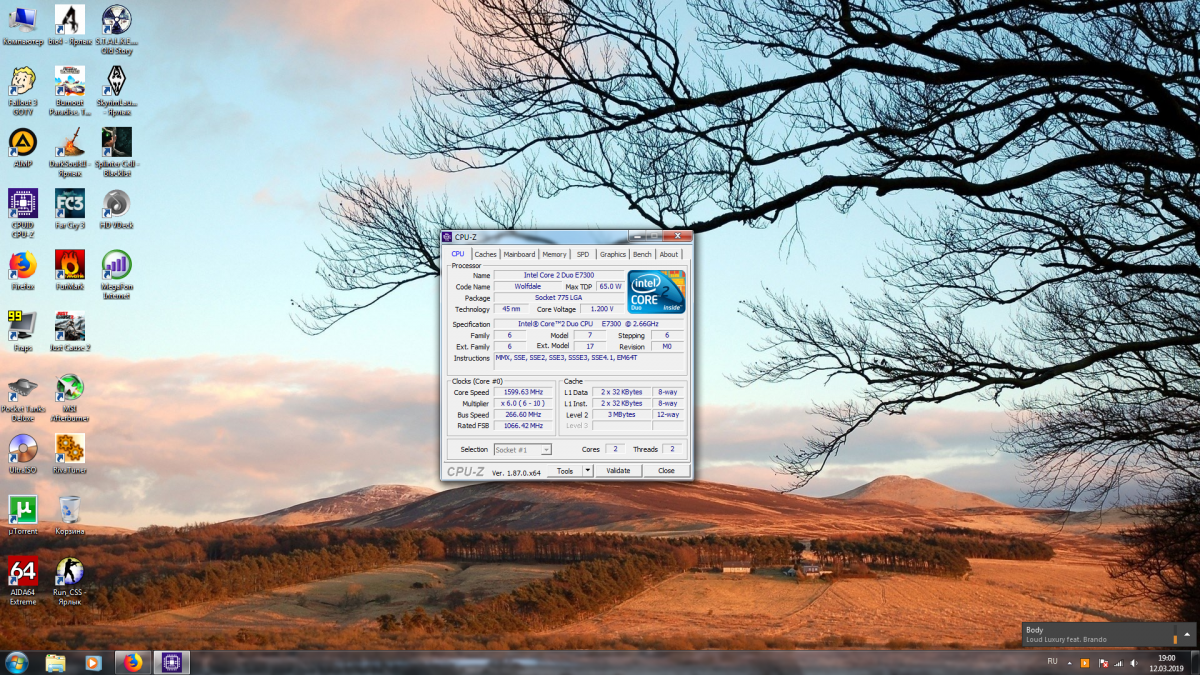Image resolution: width=1200 pixels, height=675 pixels.
Task: Open the Just Cause 2 desktop shortcut
Action: [x=70, y=332]
